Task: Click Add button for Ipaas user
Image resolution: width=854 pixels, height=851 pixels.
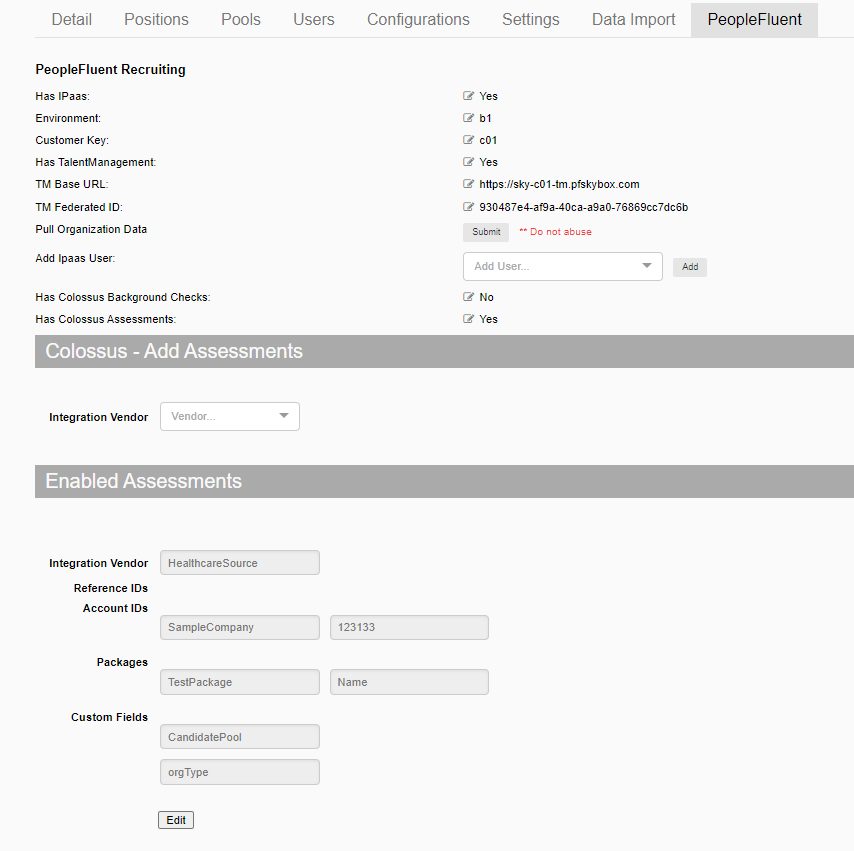Action: [690, 267]
